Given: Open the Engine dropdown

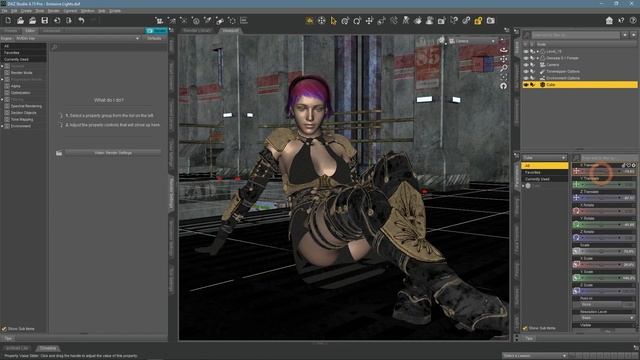Looking at the screenshot, I should click(x=78, y=38).
